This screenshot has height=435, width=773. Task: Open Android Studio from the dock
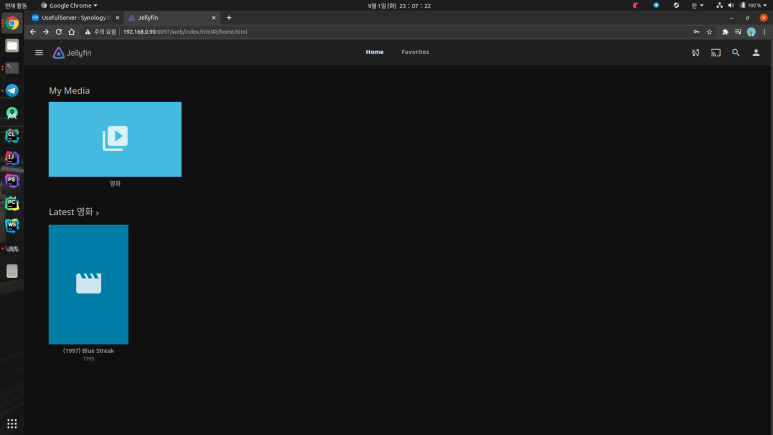click(12, 113)
